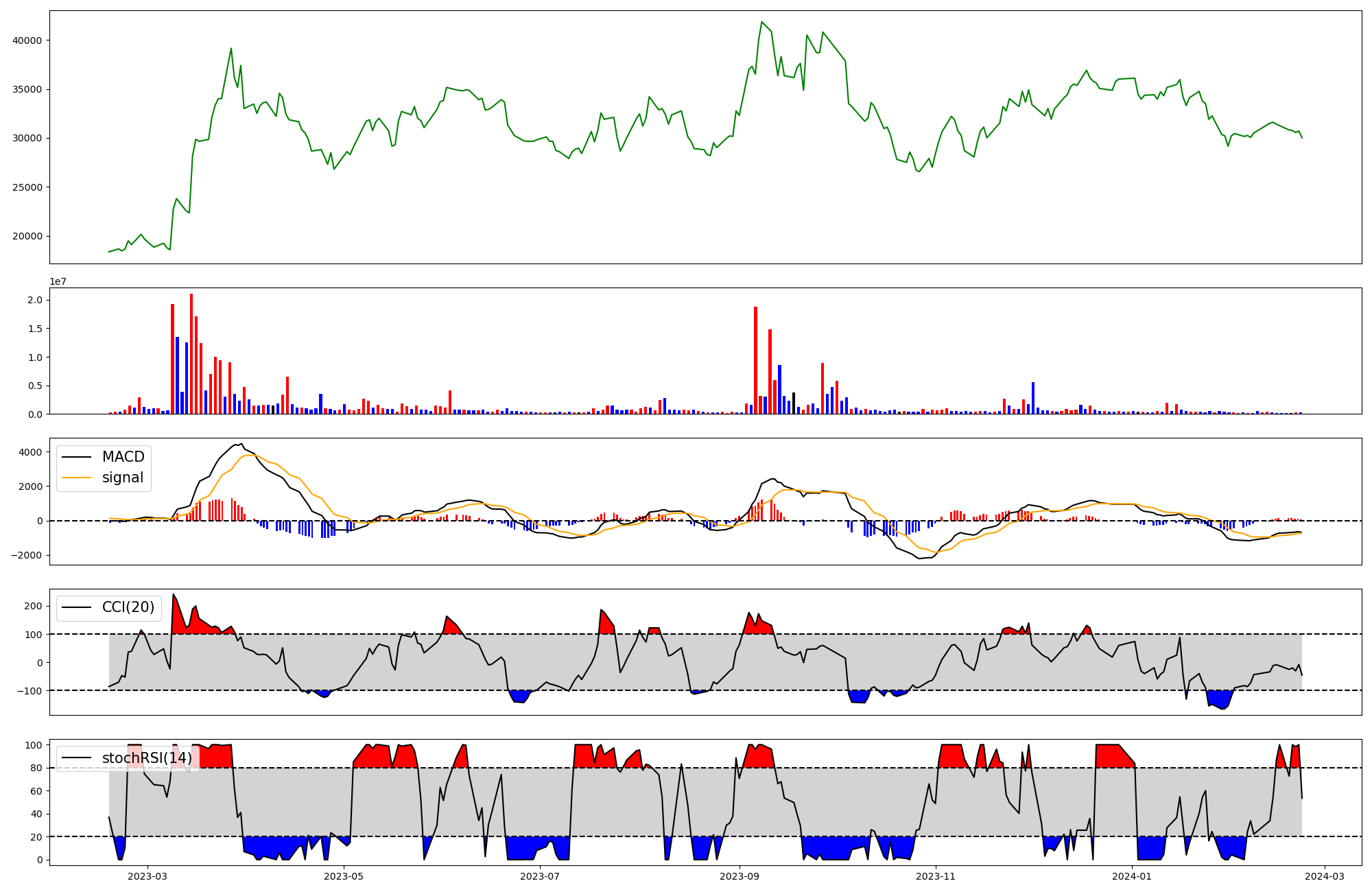The image size is (1372, 892).
Task: Click the 2024-01 date tick label
Action: [1133, 876]
